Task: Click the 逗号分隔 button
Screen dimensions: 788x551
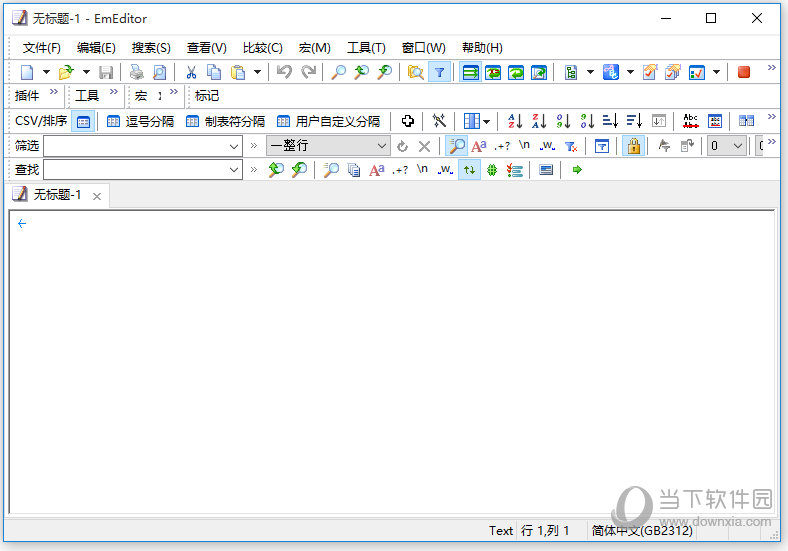Action: [x=141, y=121]
